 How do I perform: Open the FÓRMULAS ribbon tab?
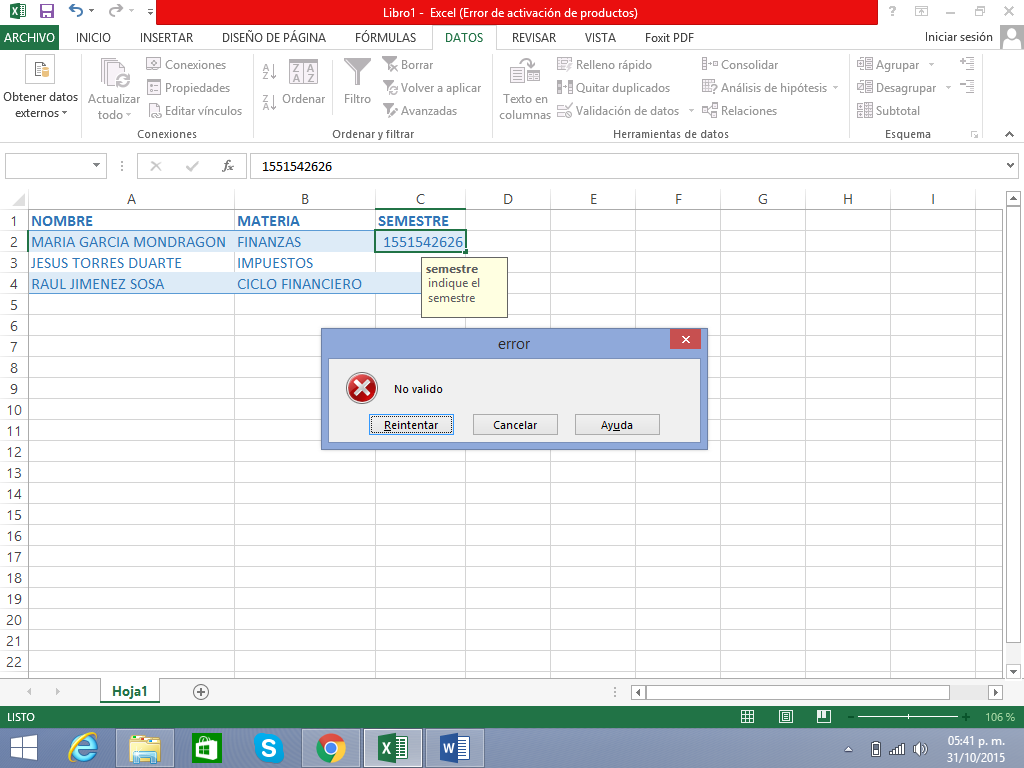[385, 38]
